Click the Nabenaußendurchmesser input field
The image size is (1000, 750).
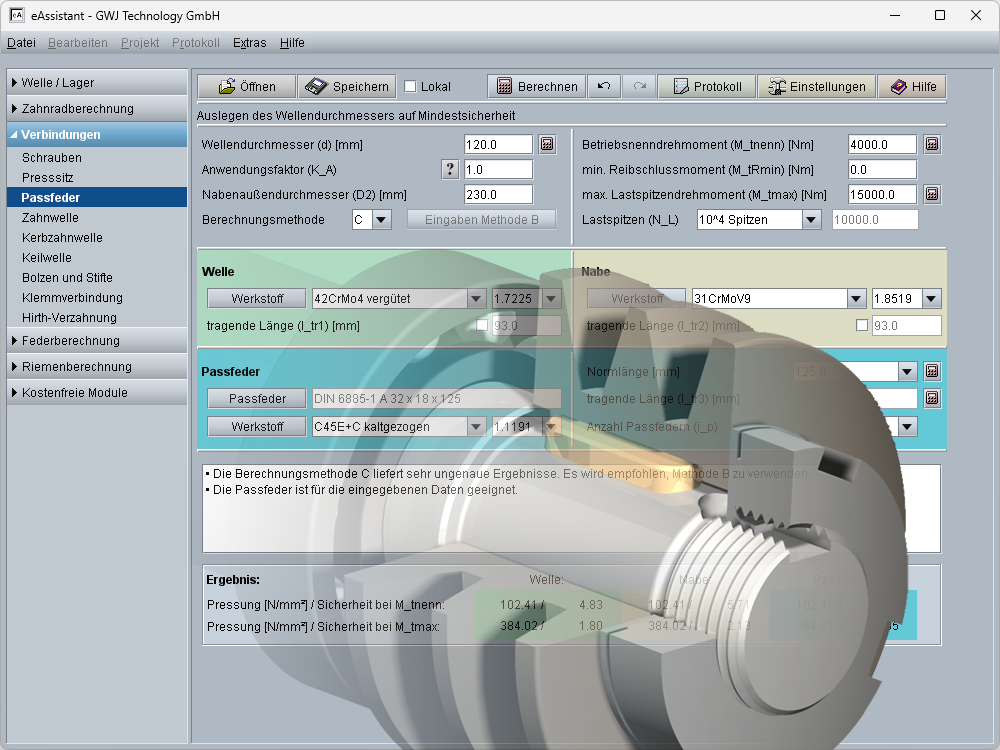point(498,195)
